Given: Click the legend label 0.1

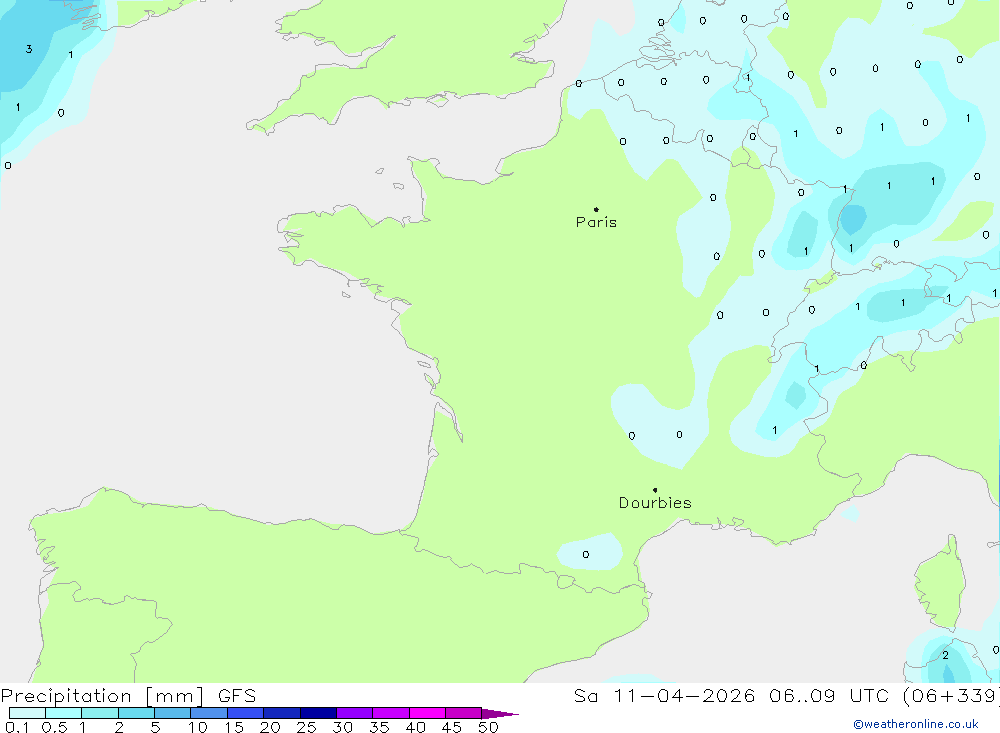Looking at the screenshot, I should pos(17,727).
